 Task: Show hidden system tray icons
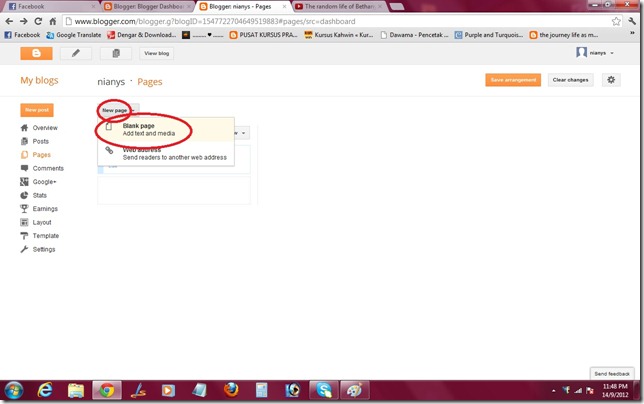(x=554, y=391)
